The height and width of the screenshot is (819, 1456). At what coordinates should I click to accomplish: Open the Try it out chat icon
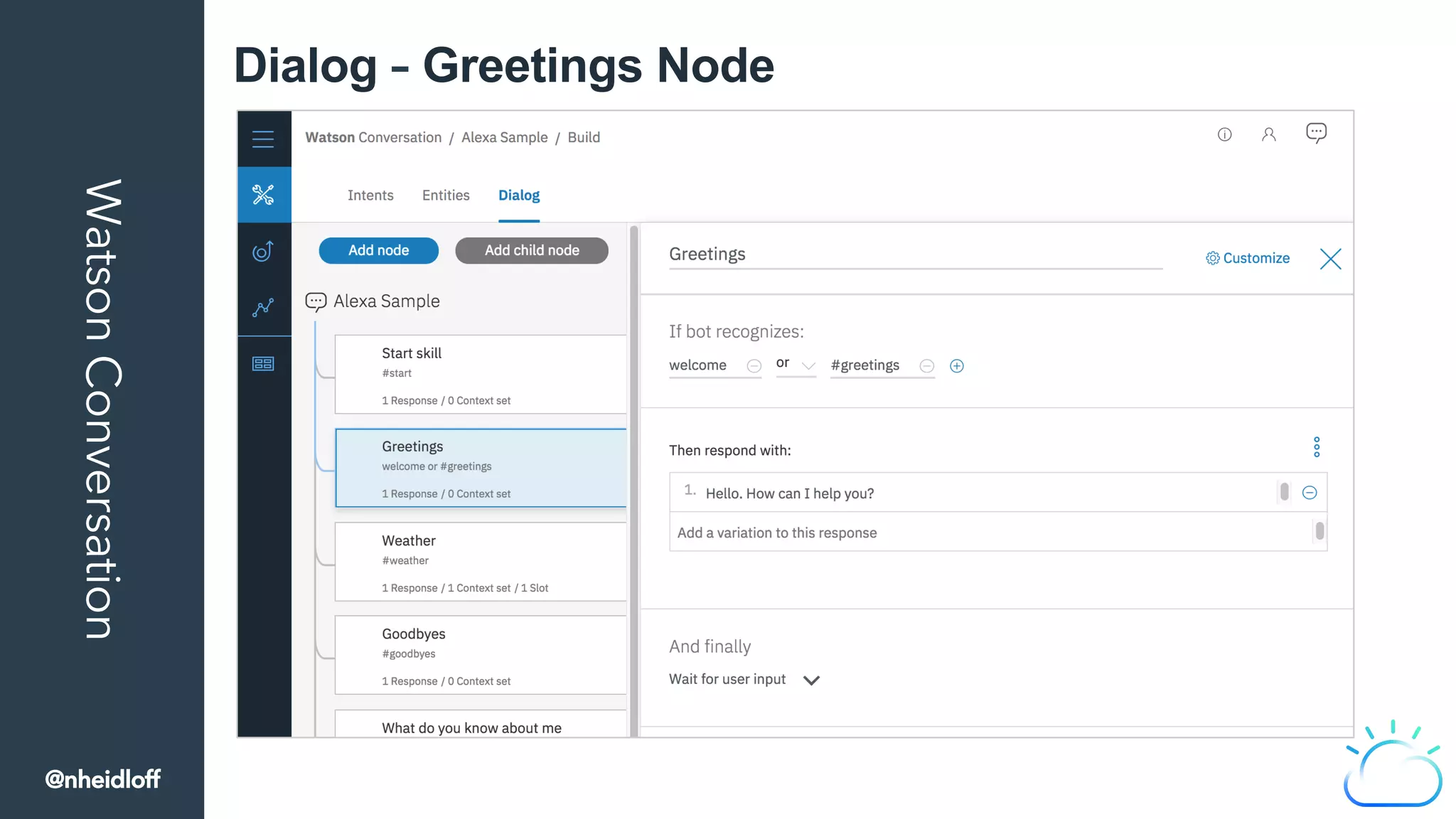pos(1316,133)
